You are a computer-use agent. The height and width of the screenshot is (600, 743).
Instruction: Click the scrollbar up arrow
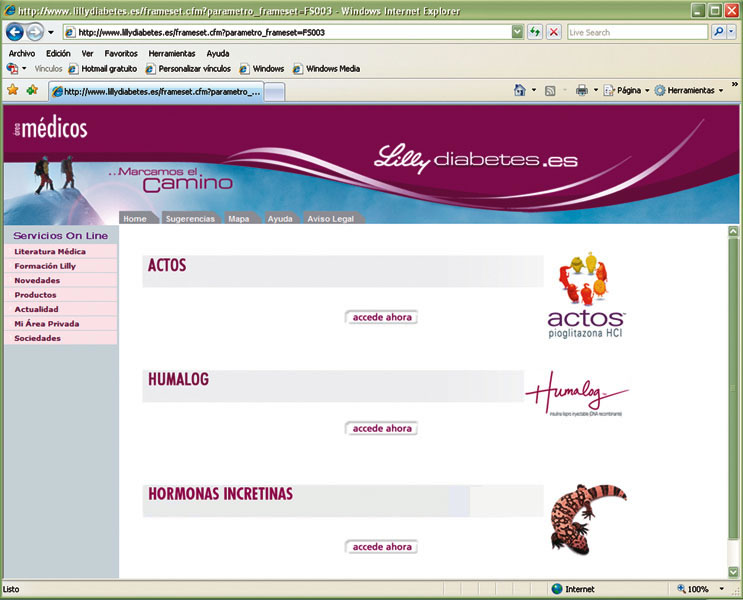733,231
